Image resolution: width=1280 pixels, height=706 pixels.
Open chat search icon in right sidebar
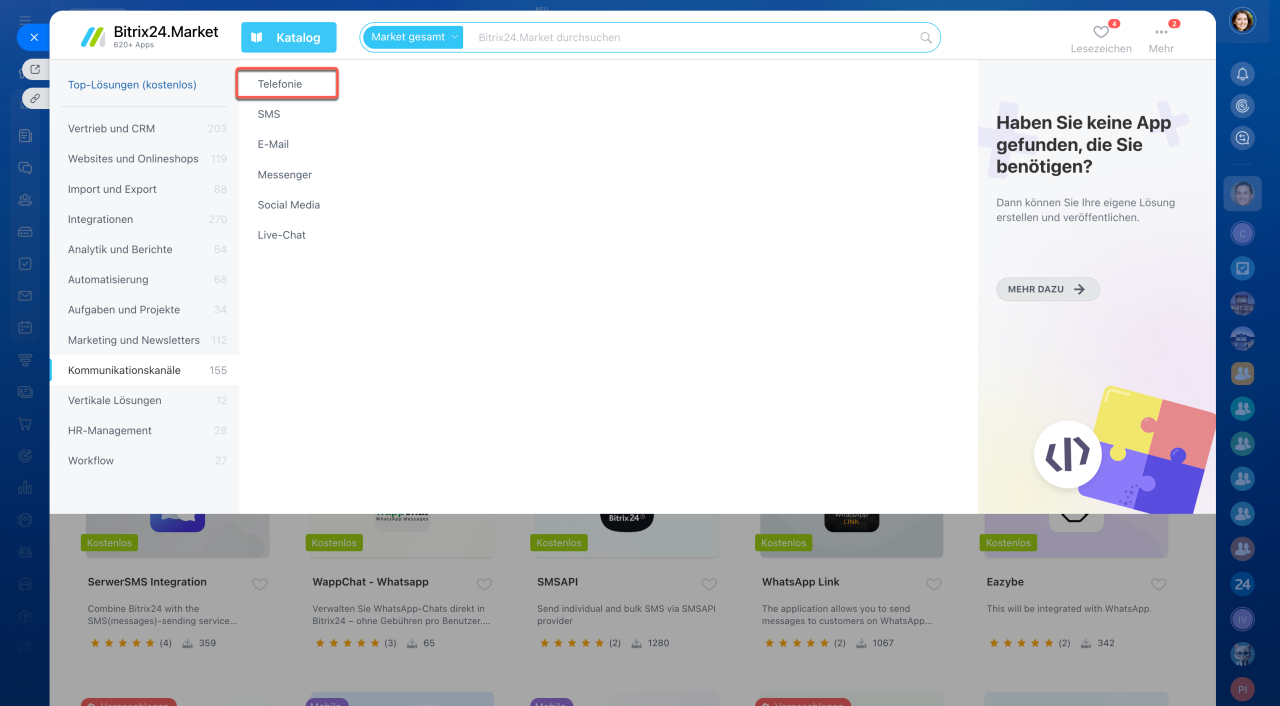tap(1242, 138)
